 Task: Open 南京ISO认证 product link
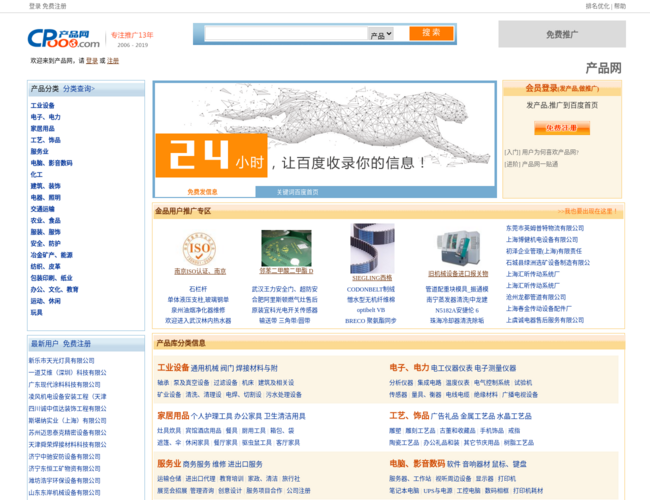200,271
